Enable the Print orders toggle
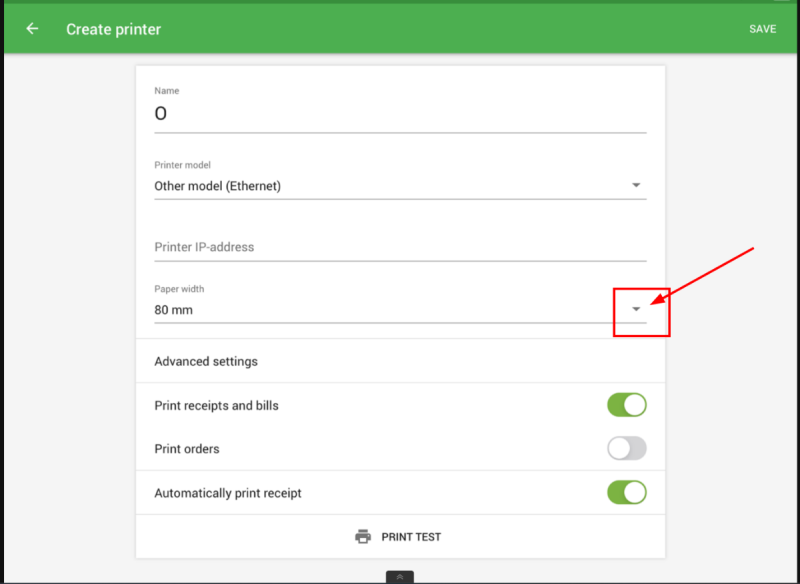800x584 pixels. (x=627, y=449)
